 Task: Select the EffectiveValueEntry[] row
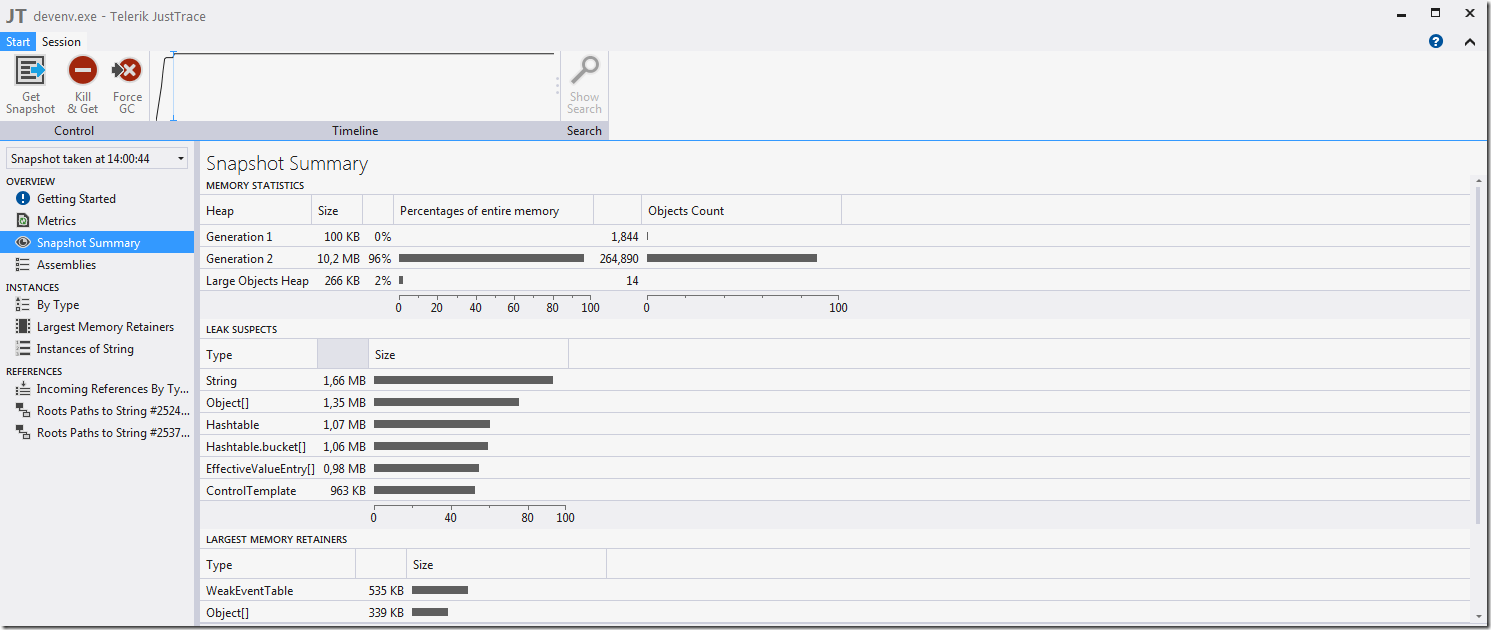tap(835, 469)
